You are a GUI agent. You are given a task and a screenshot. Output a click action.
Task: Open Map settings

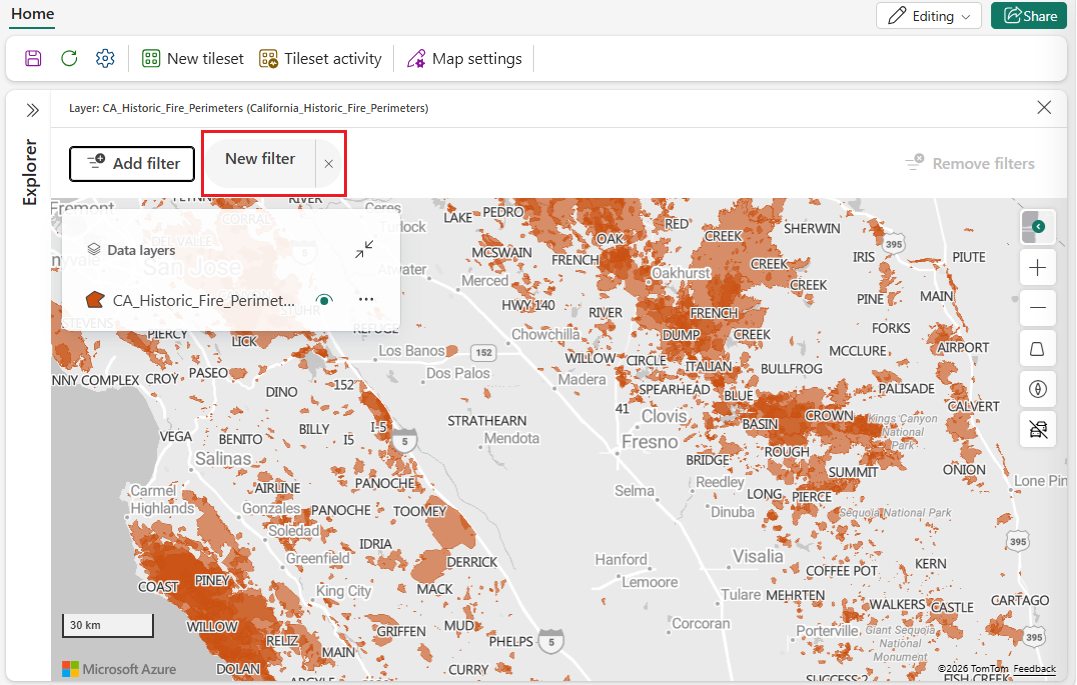(464, 58)
